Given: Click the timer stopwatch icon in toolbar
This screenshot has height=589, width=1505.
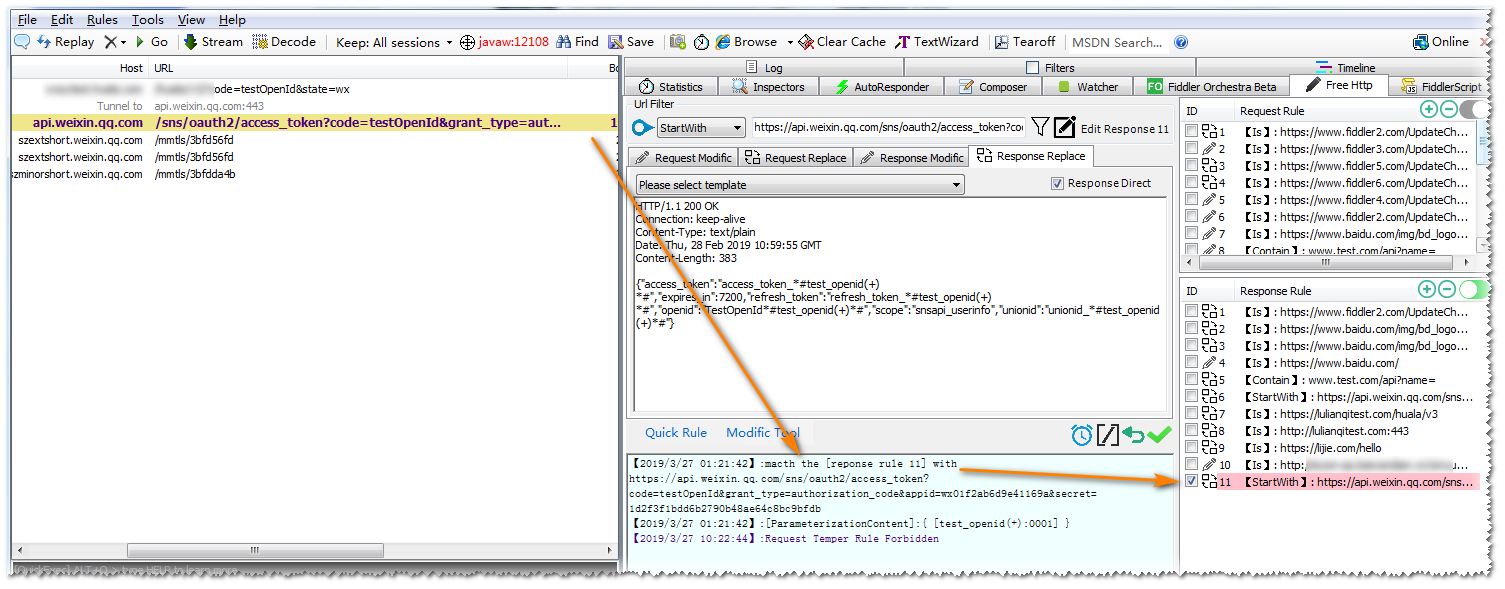Looking at the screenshot, I should pos(701,42).
